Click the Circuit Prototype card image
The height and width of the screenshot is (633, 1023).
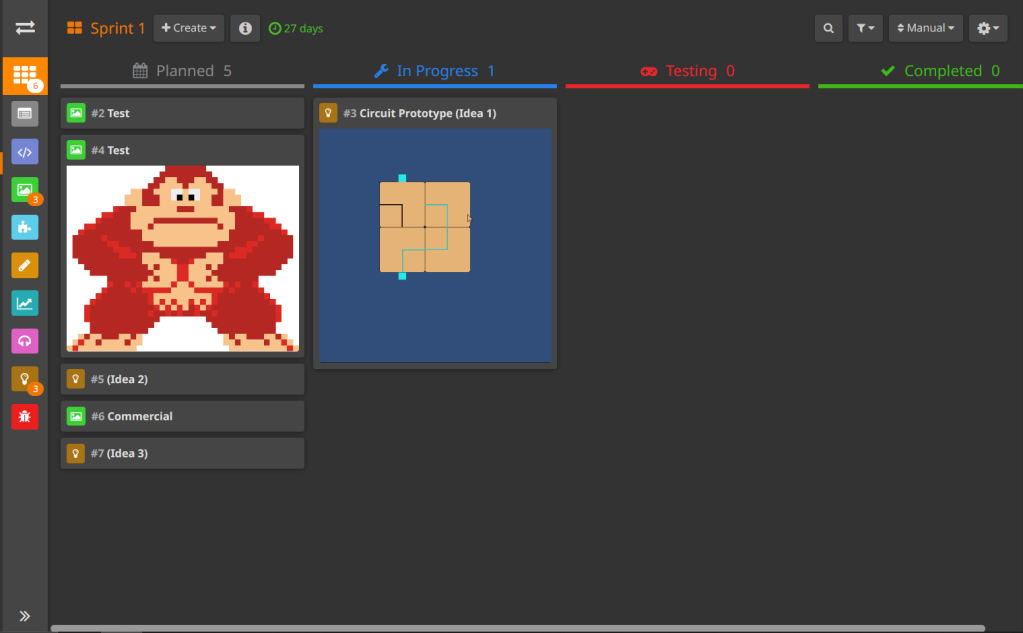point(435,245)
